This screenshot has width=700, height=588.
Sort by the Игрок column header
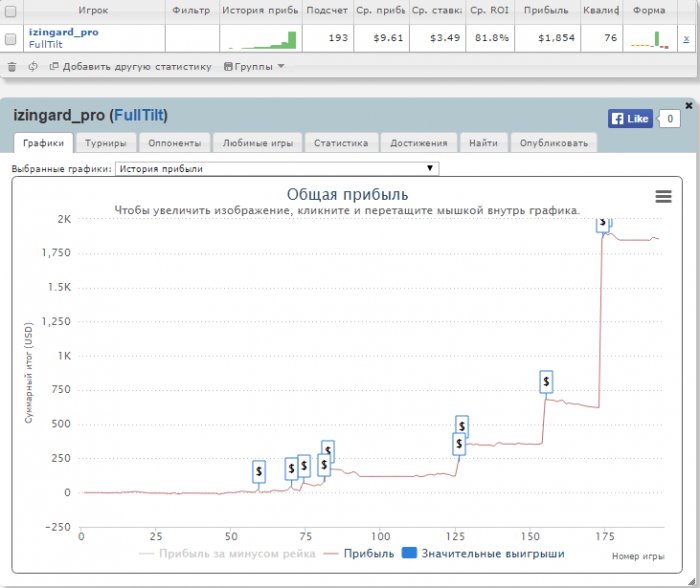(x=93, y=11)
